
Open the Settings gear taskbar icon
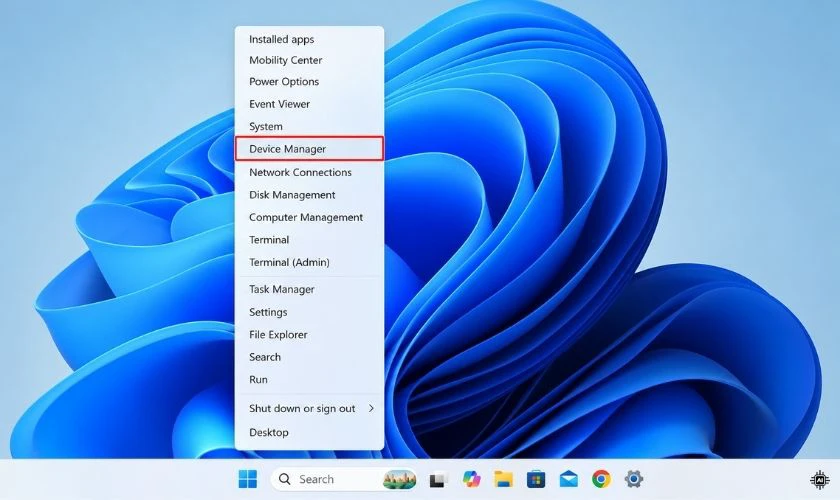[x=634, y=479]
